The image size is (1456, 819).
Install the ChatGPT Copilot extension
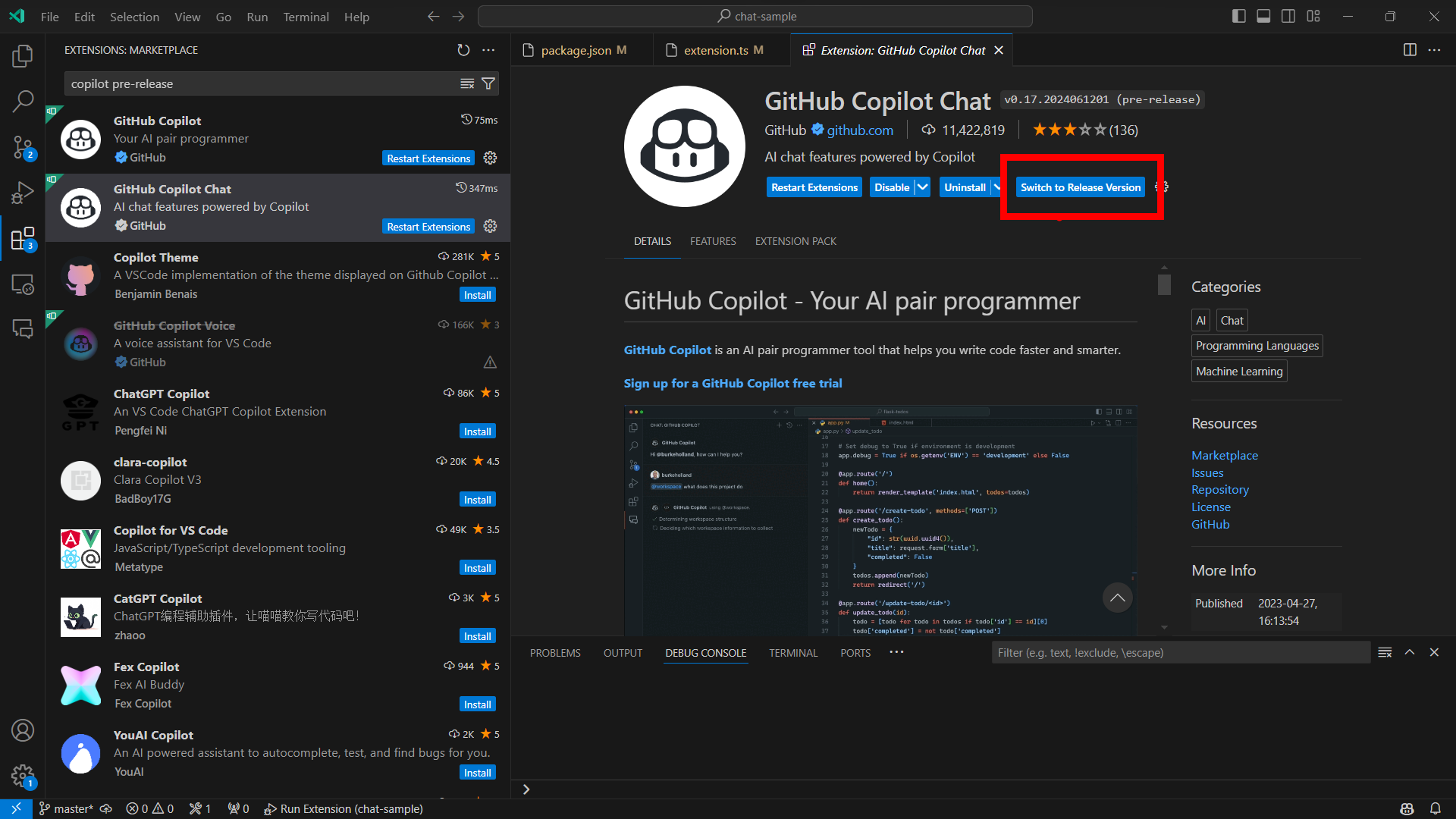tap(477, 431)
